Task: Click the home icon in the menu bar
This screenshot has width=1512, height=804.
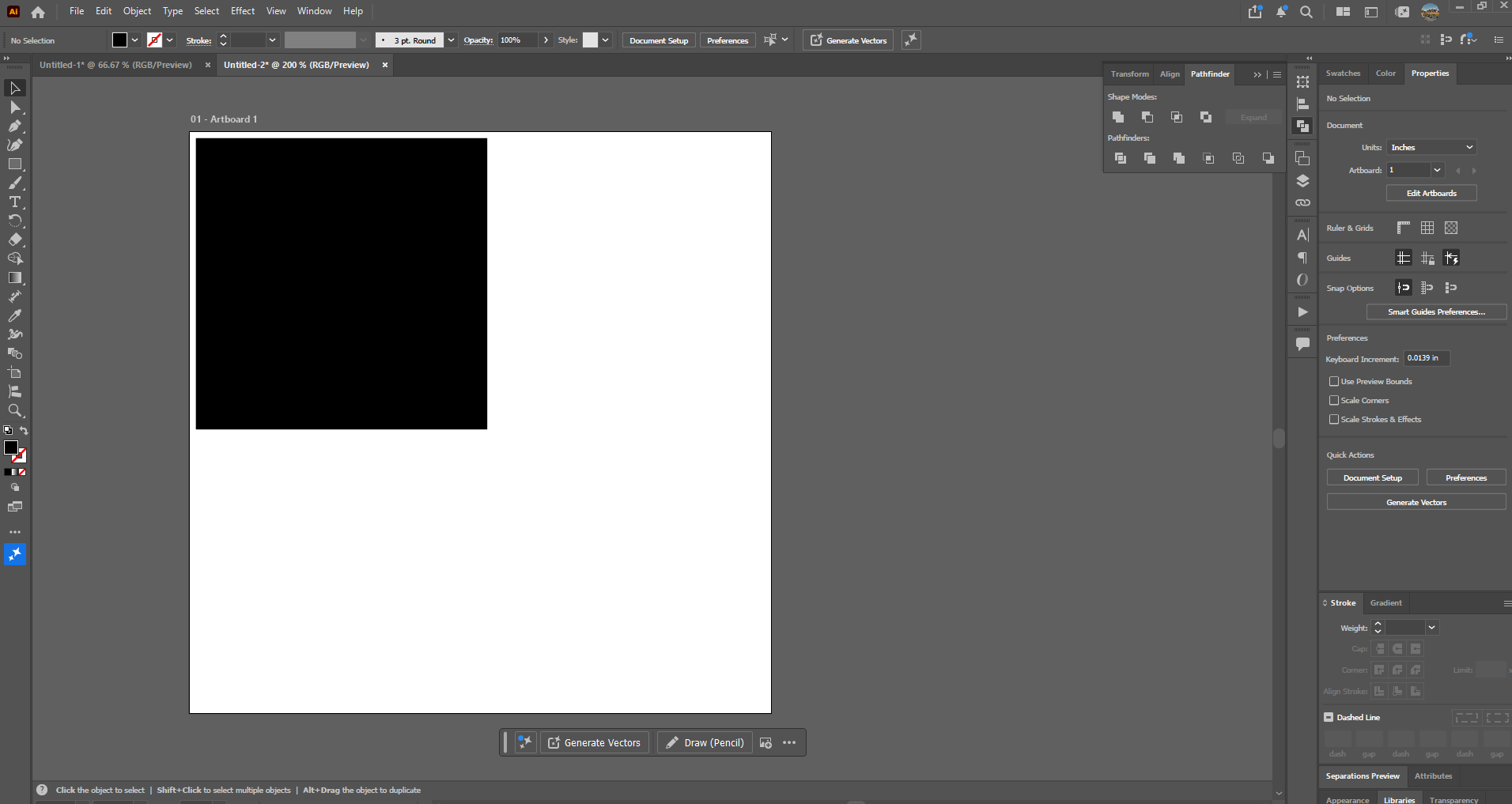Action: [x=38, y=12]
